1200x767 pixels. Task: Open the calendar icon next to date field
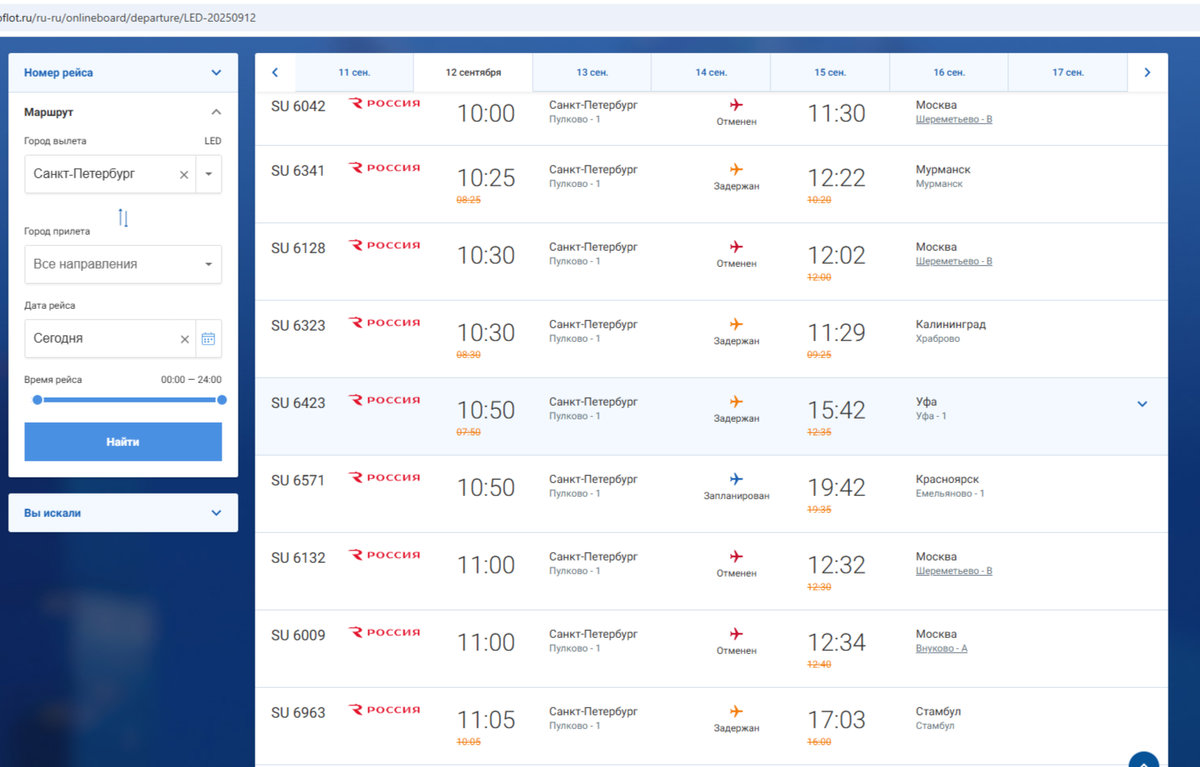209,338
